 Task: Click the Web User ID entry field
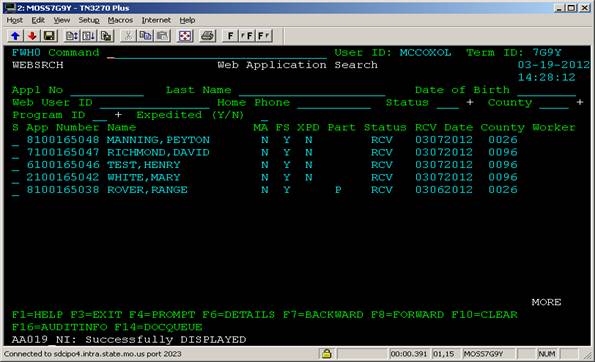pos(154,103)
